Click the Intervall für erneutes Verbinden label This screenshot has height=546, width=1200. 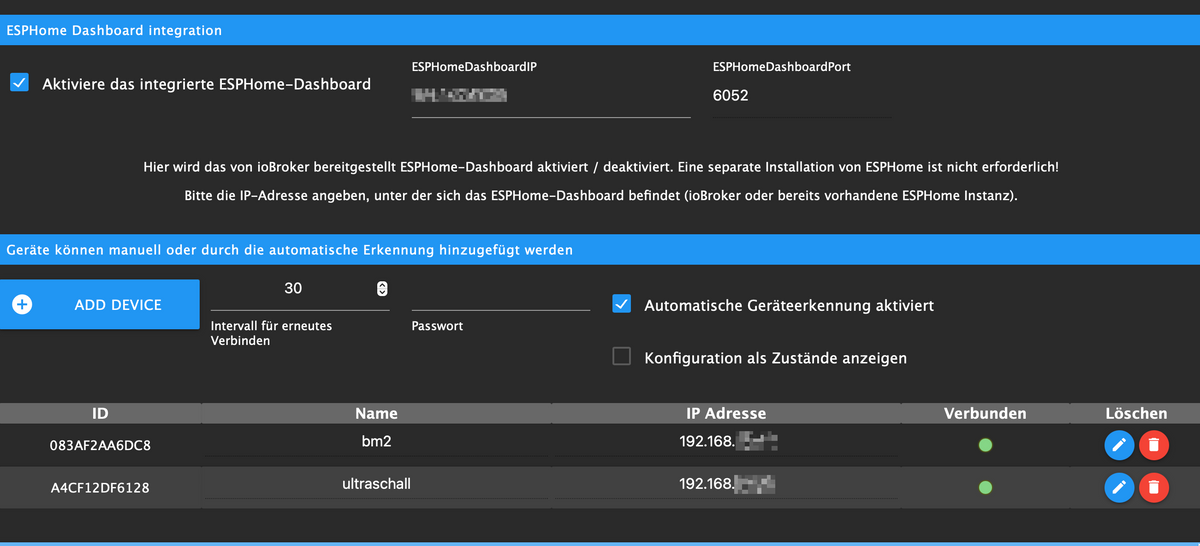point(271,333)
